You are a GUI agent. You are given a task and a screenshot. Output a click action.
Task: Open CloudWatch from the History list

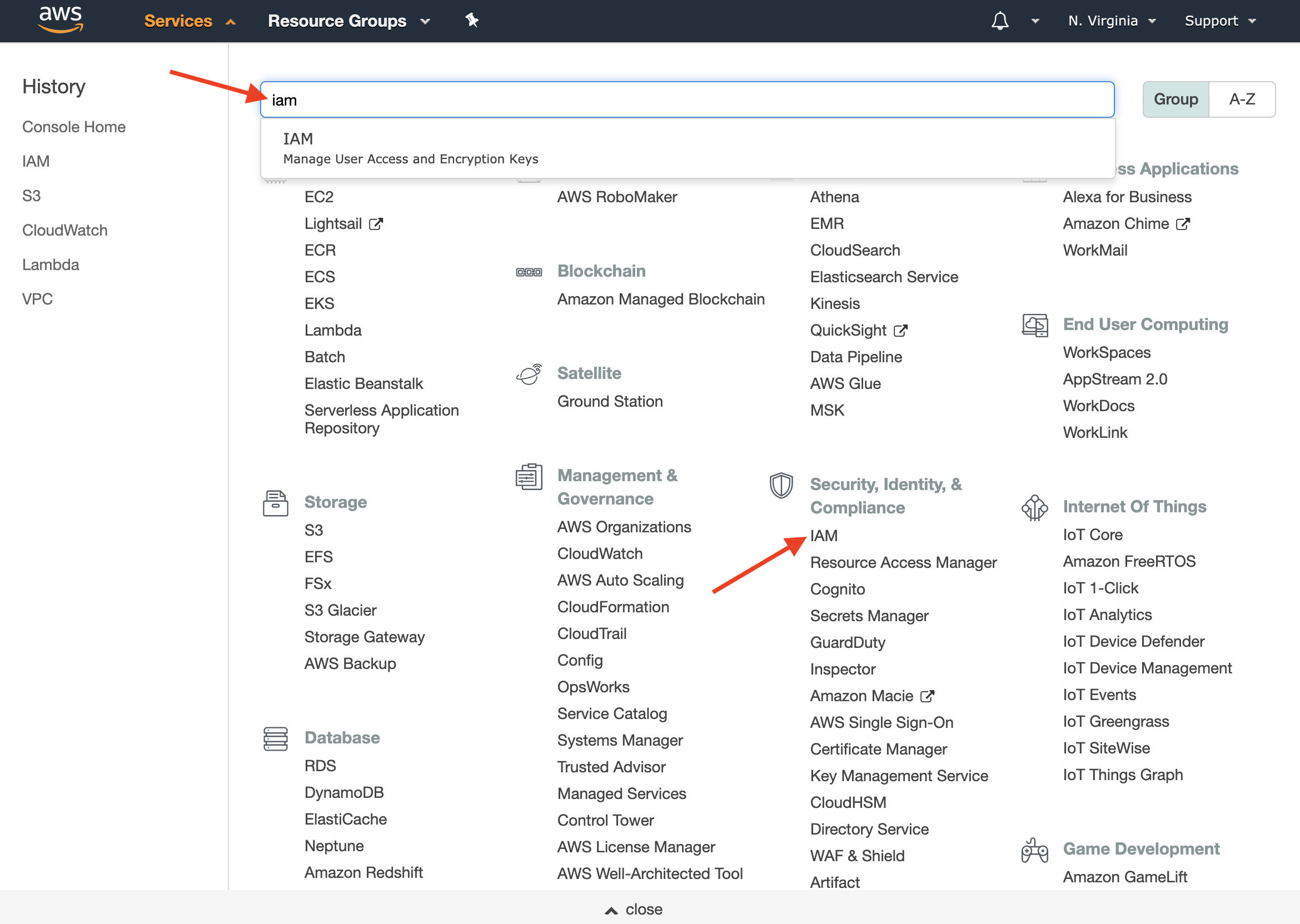tap(65, 231)
